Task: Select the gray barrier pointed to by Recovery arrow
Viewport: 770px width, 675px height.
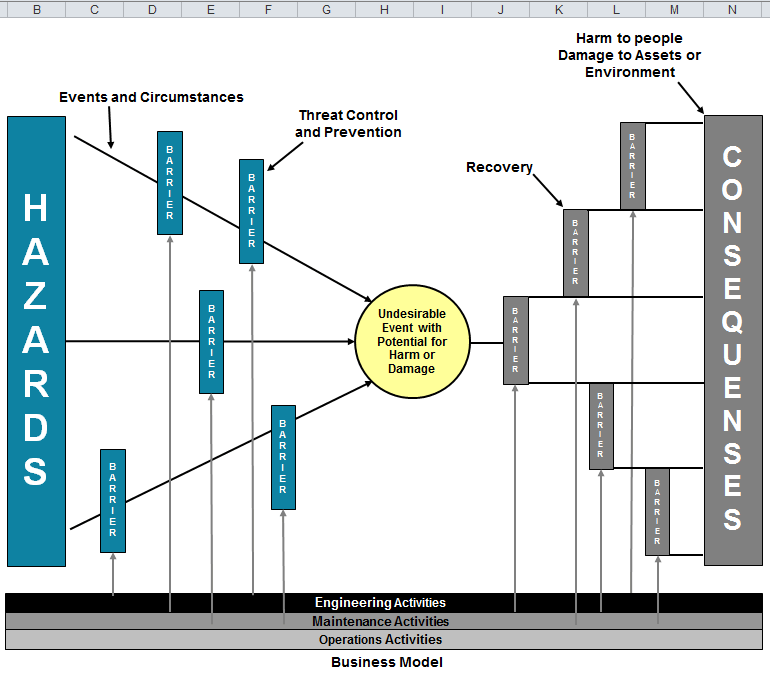Action: point(576,253)
